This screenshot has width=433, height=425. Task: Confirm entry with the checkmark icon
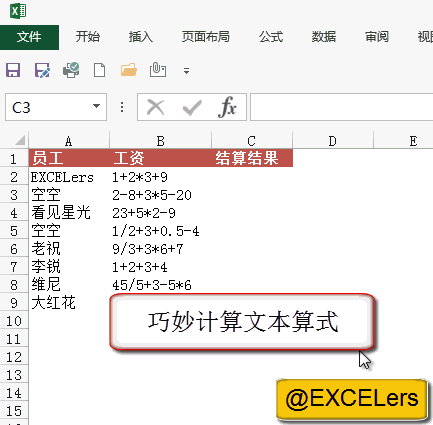192,108
